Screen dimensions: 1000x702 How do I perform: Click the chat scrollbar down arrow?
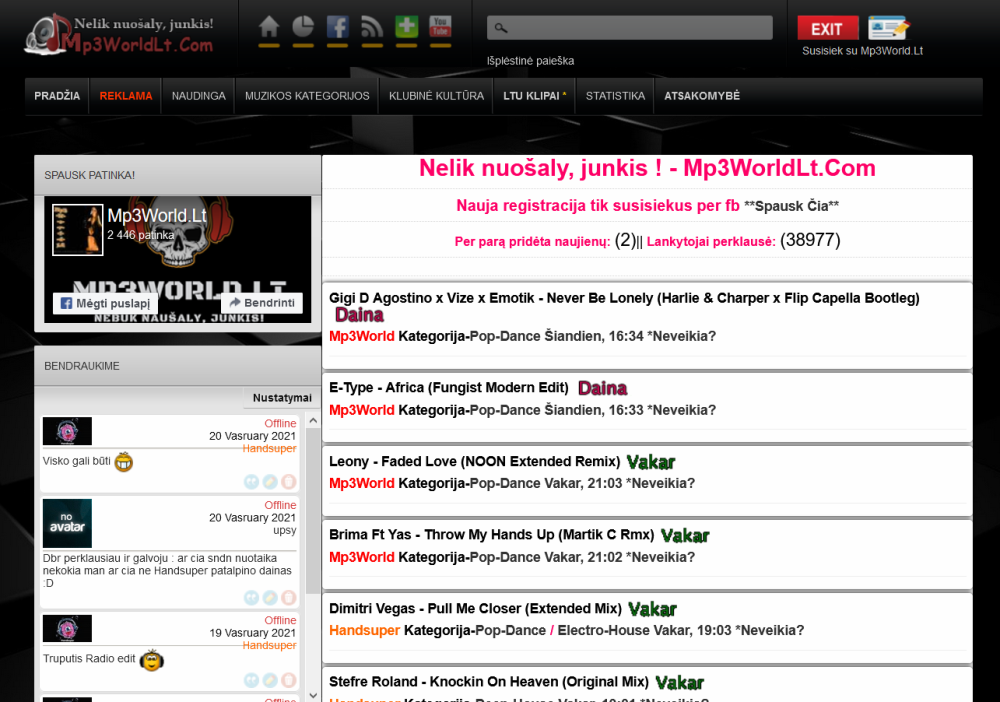[x=312, y=695]
